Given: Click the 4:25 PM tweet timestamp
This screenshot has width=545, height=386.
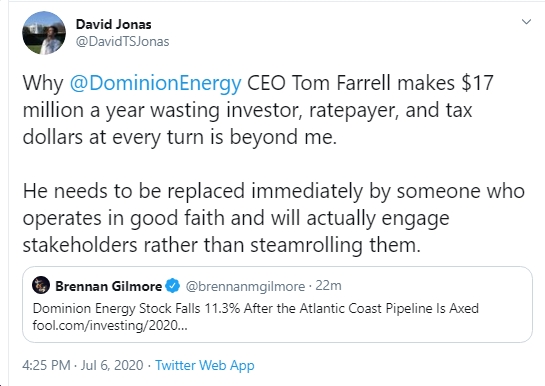Looking at the screenshot, I should tap(46, 365).
